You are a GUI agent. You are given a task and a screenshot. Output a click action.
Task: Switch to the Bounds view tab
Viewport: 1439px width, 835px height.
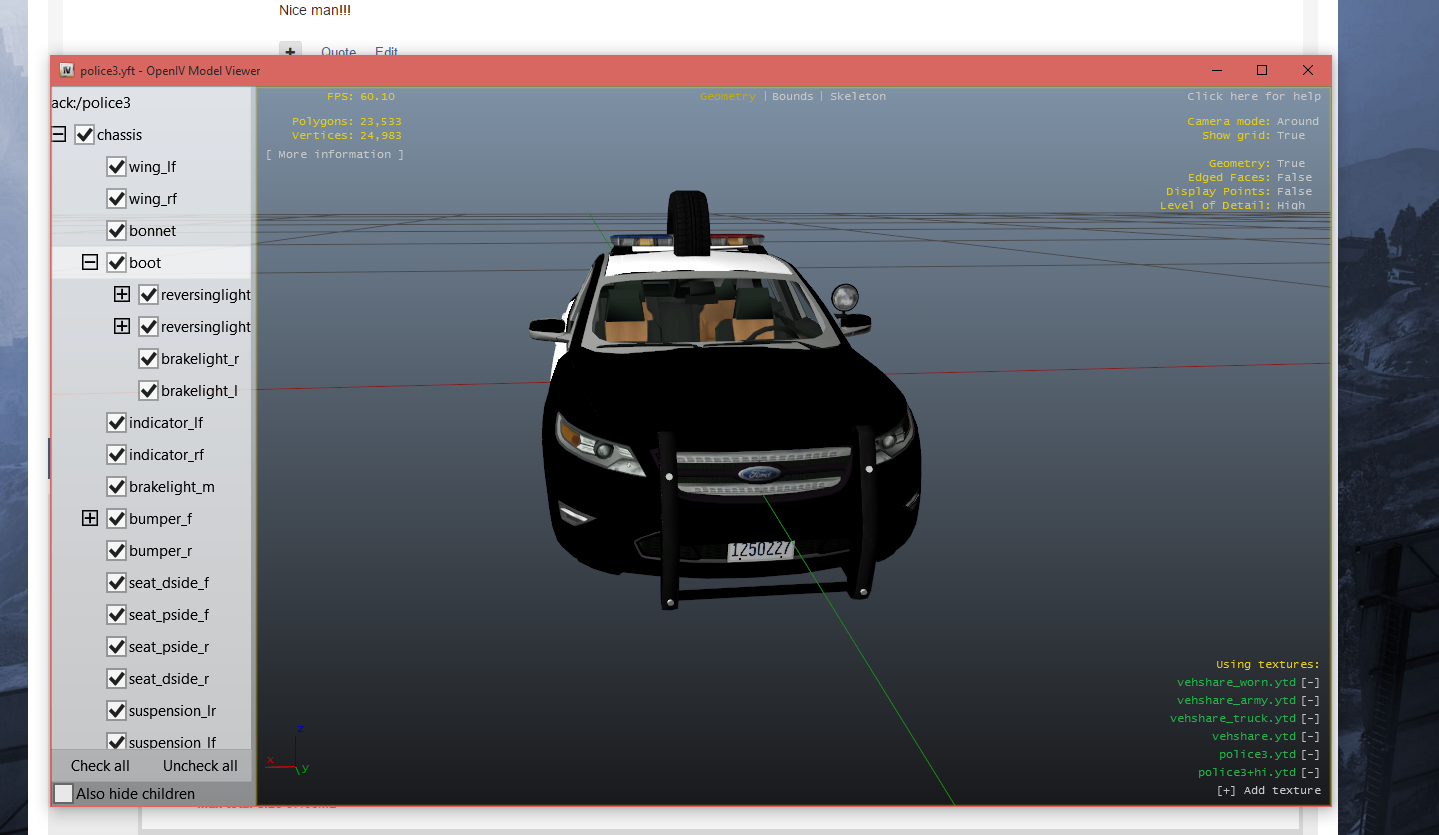click(792, 97)
